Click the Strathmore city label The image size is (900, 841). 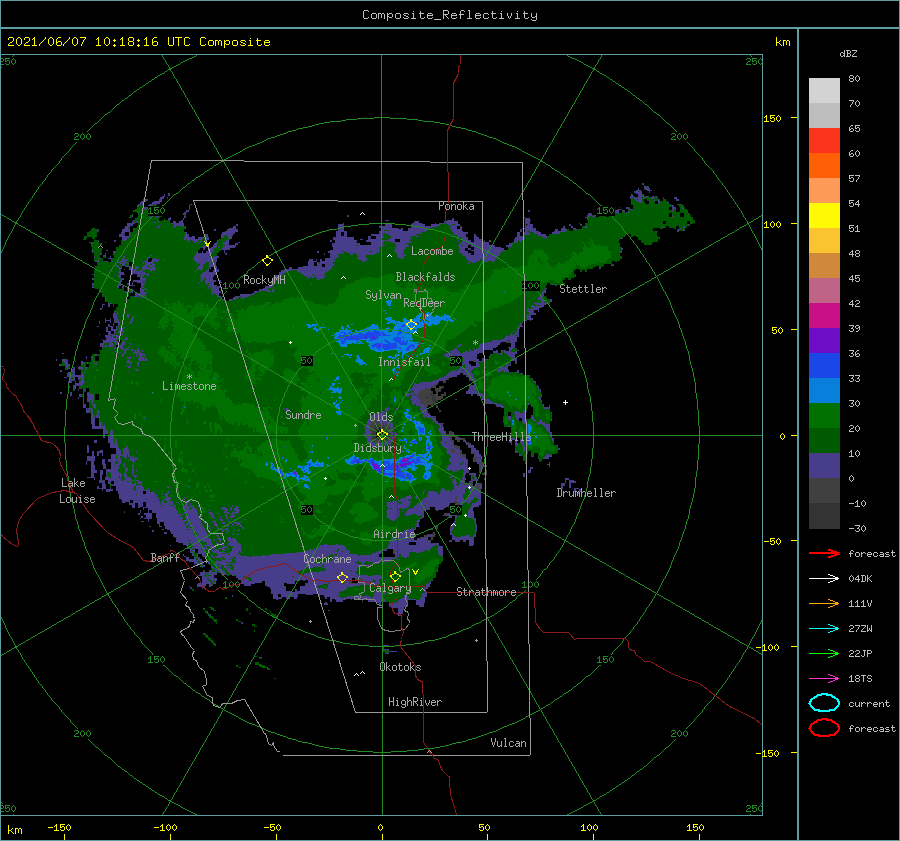point(486,592)
